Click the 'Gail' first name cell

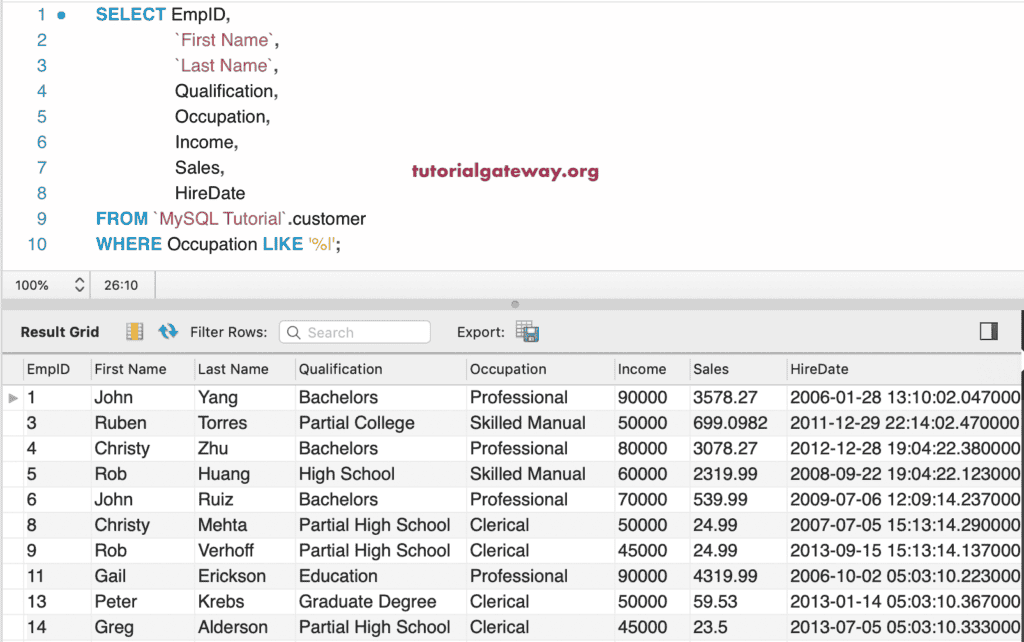(110, 575)
